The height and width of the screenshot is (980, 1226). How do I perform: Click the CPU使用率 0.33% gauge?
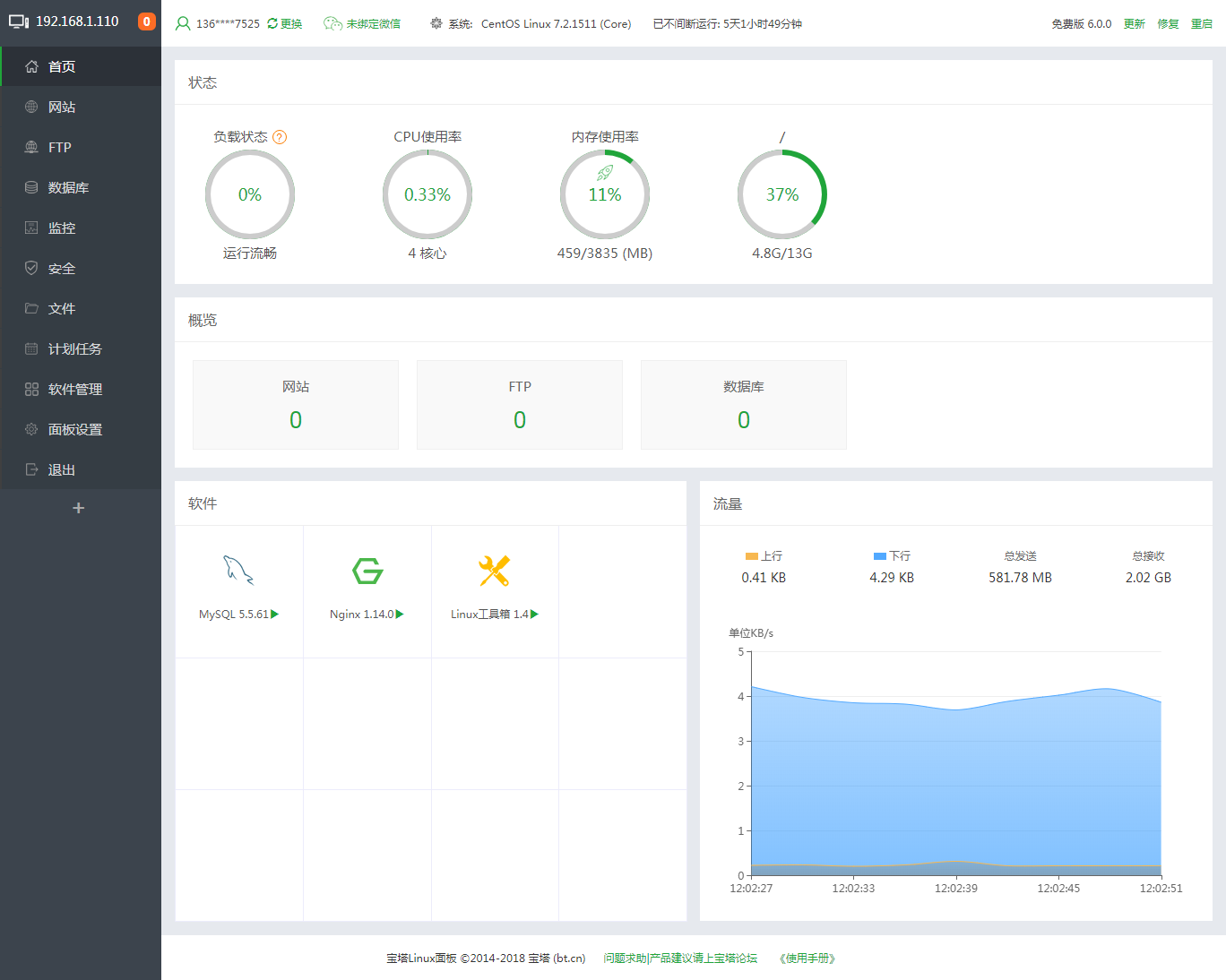click(427, 194)
